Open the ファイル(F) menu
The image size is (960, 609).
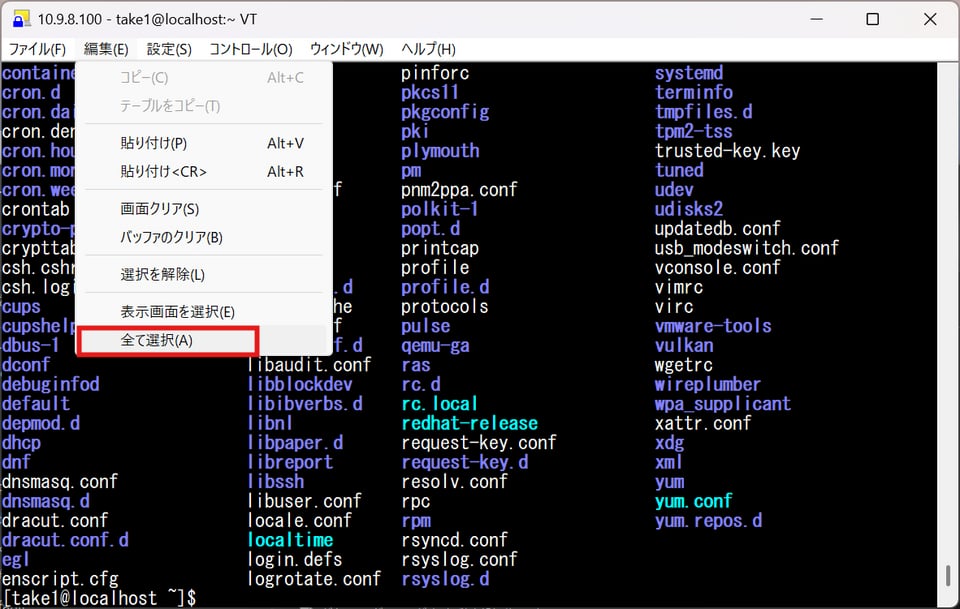37,49
